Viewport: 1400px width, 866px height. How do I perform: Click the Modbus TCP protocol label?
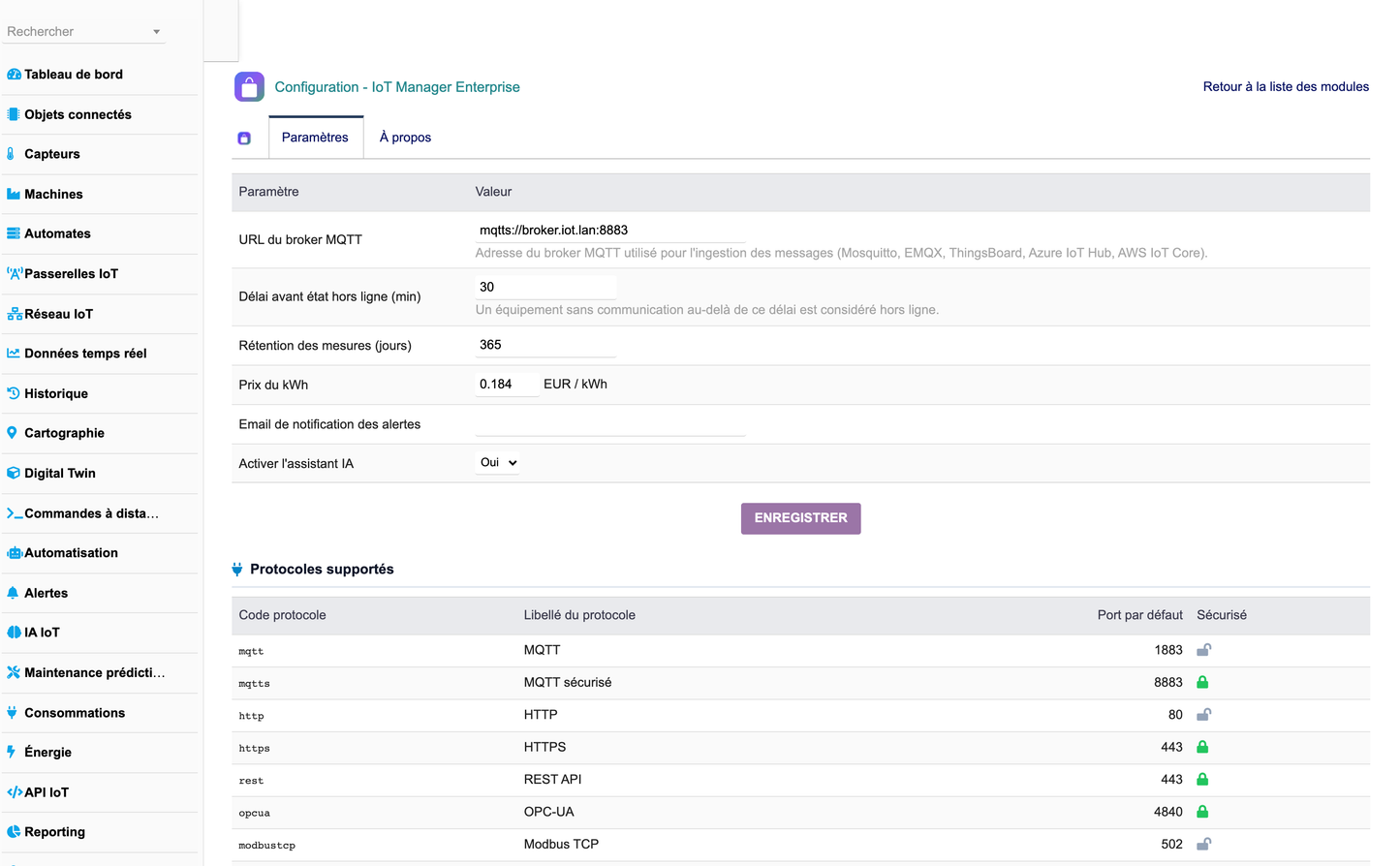point(561,845)
